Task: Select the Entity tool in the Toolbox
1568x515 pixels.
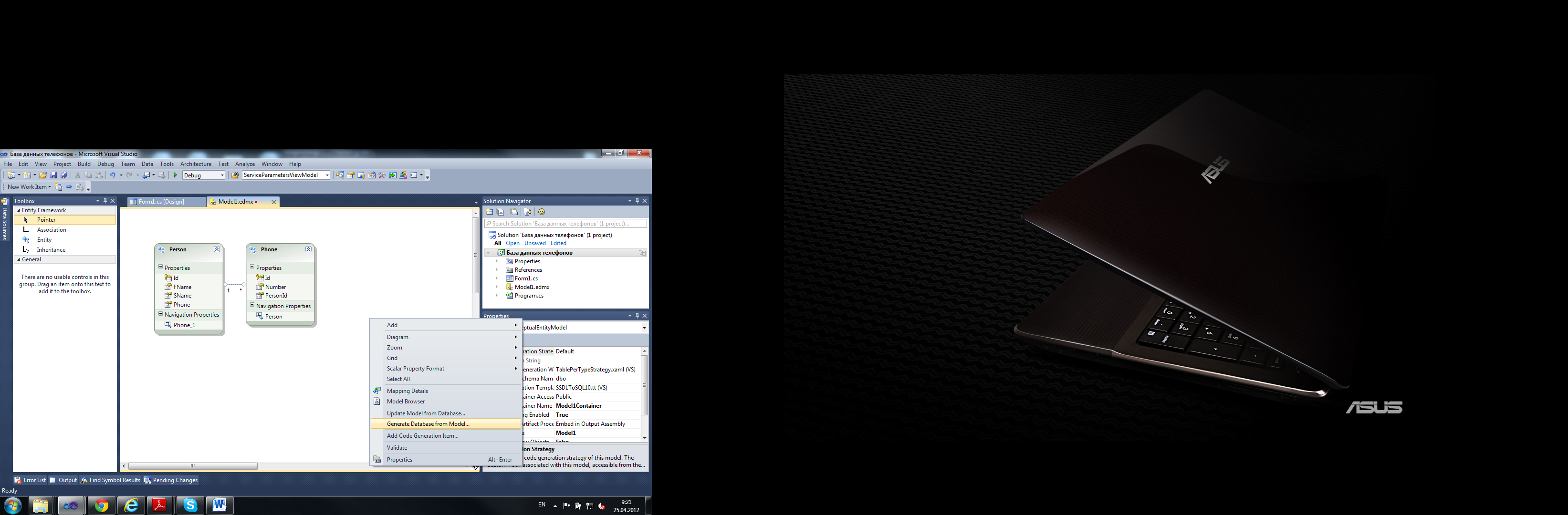Action: pyautogui.click(x=64, y=239)
